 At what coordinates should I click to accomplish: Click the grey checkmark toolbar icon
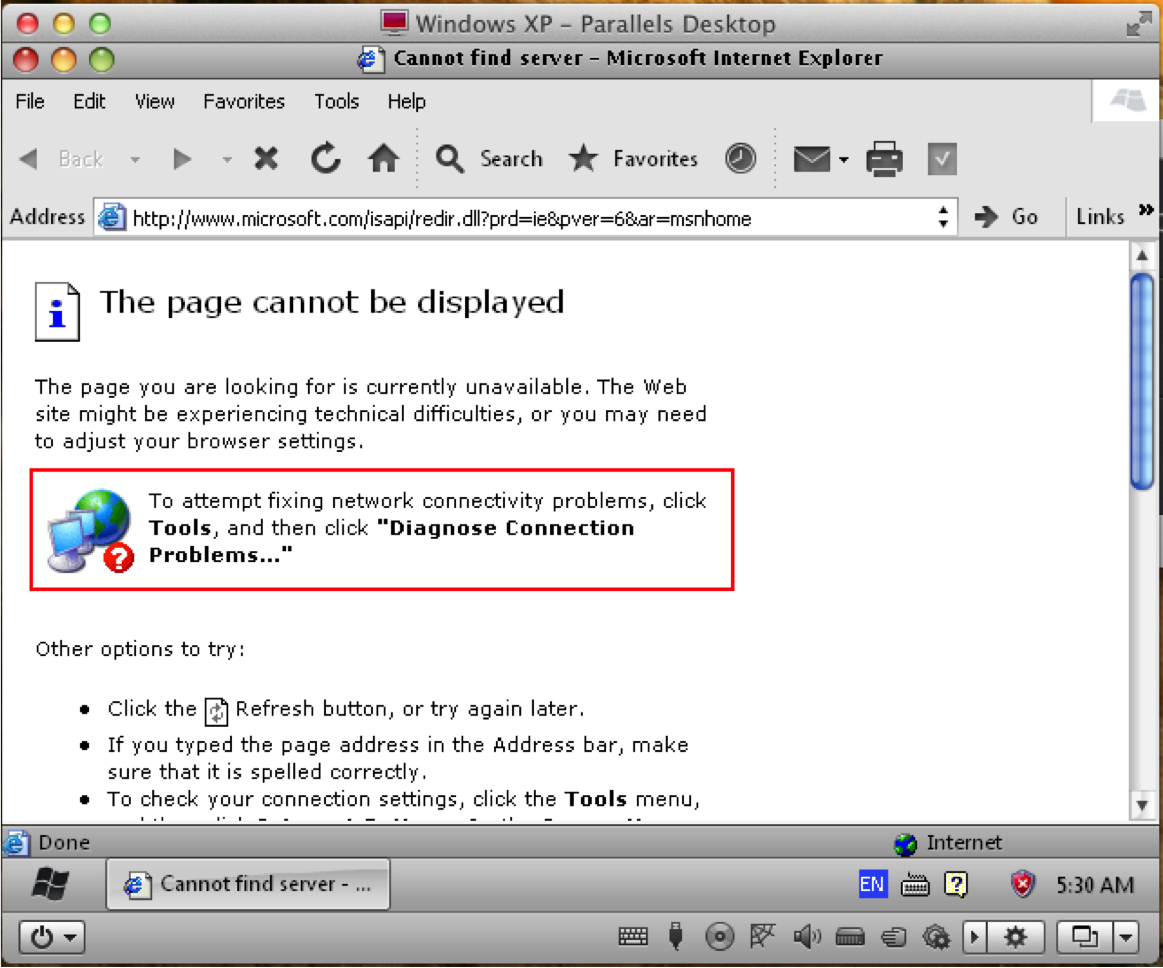tap(941, 159)
